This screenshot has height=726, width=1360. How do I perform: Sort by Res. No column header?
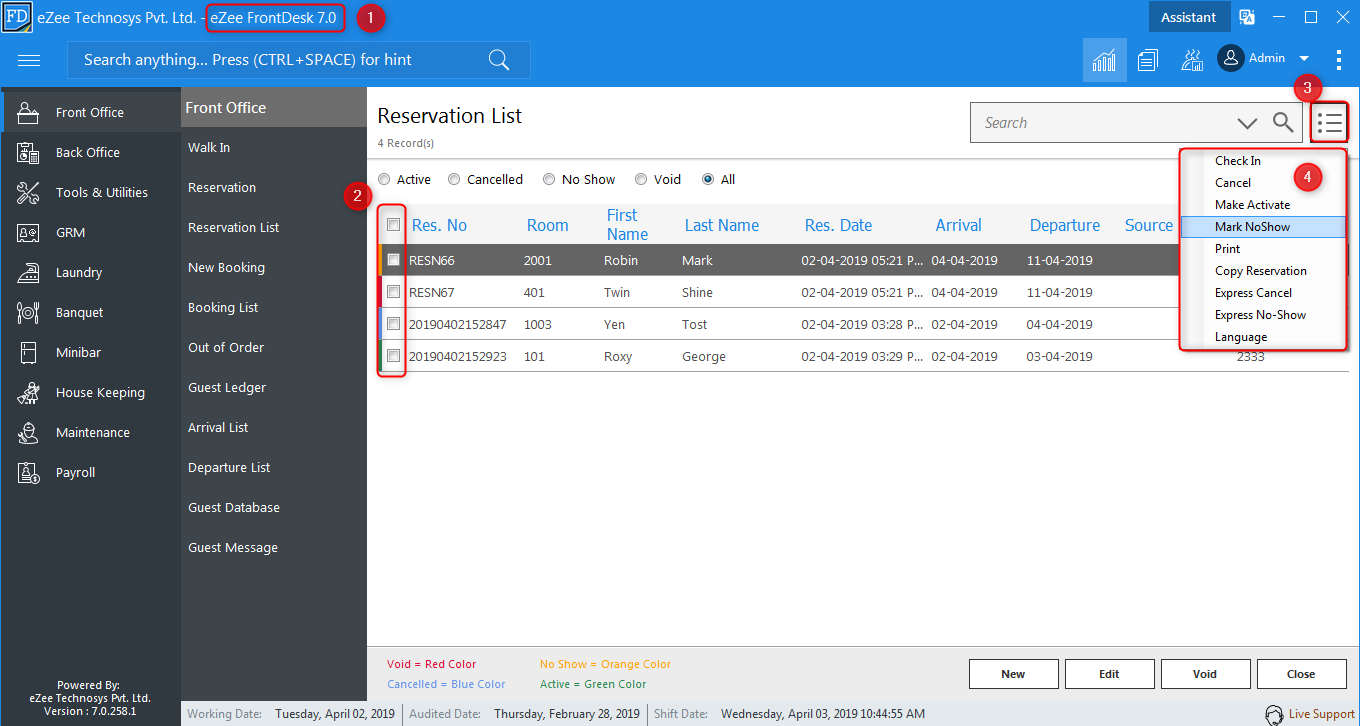pyautogui.click(x=439, y=225)
